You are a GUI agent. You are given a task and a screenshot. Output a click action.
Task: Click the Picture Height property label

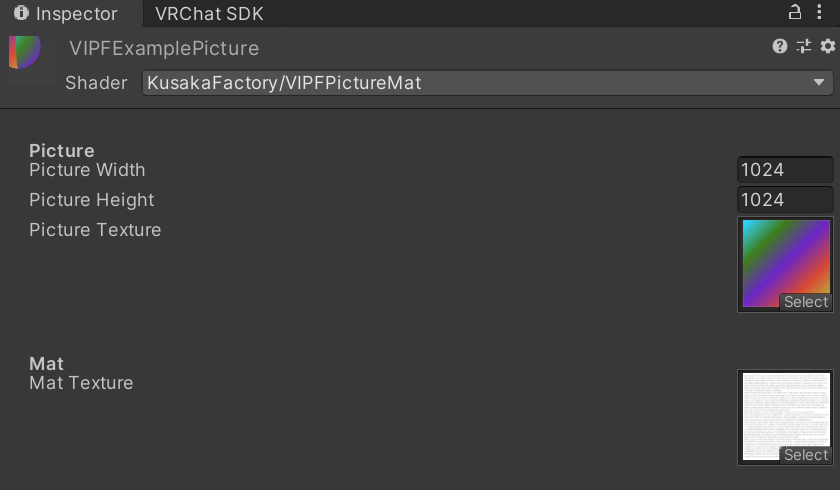click(x=91, y=200)
